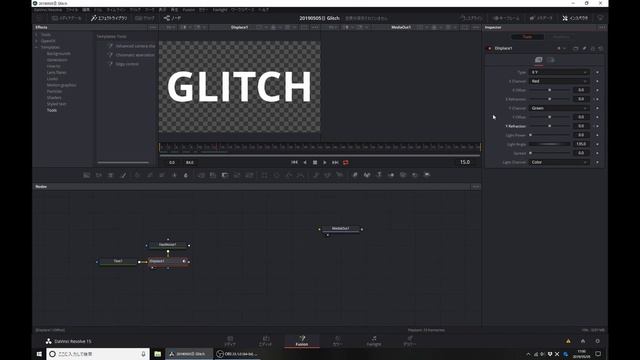The height and width of the screenshot is (360, 640).
Task: Open Nodes panel options menu
Action: point(476,187)
